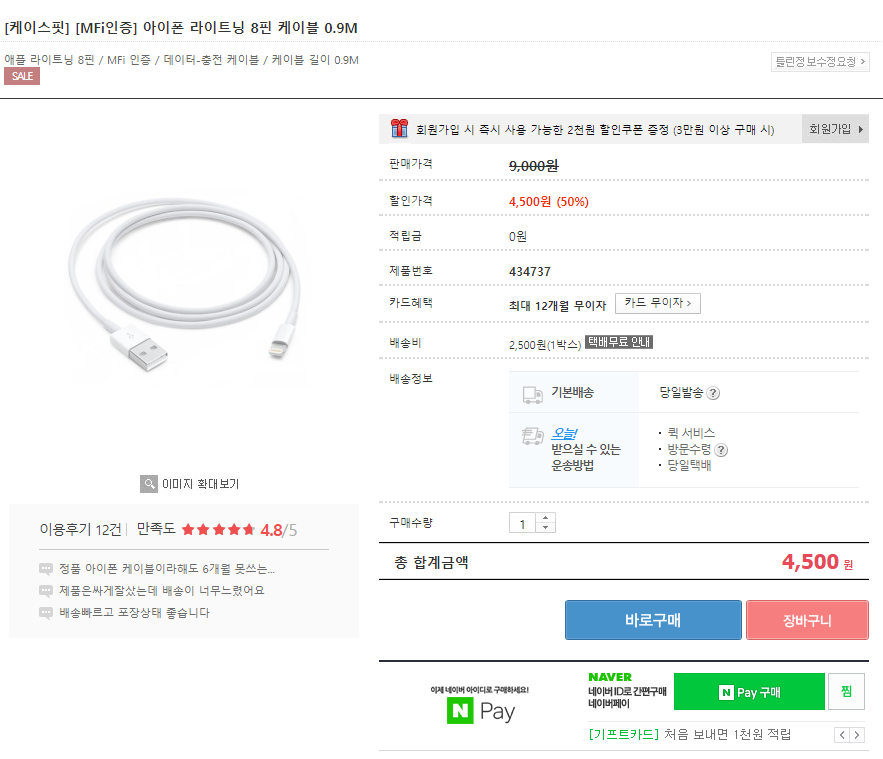The height and width of the screenshot is (759, 883).
Task: Click the express delivery truck icon
Action: [x=532, y=437]
